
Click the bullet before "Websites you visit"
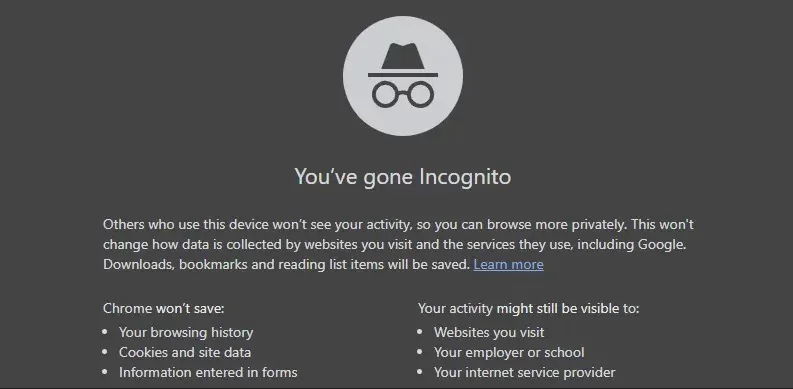point(420,332)
